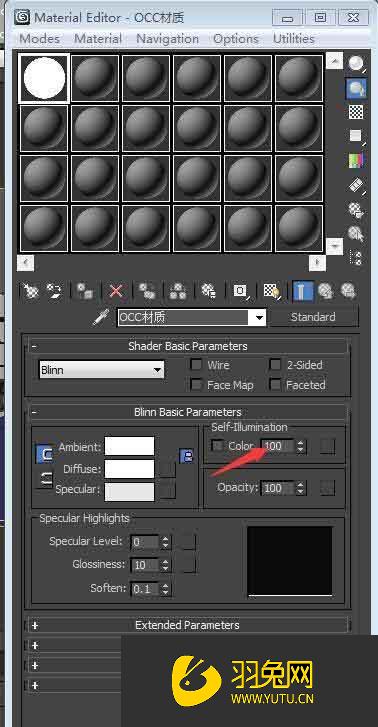This screenshot has width=378, height=727.
Task: Click the Sample Type sphere icon
Action: [x=357, y=63]
